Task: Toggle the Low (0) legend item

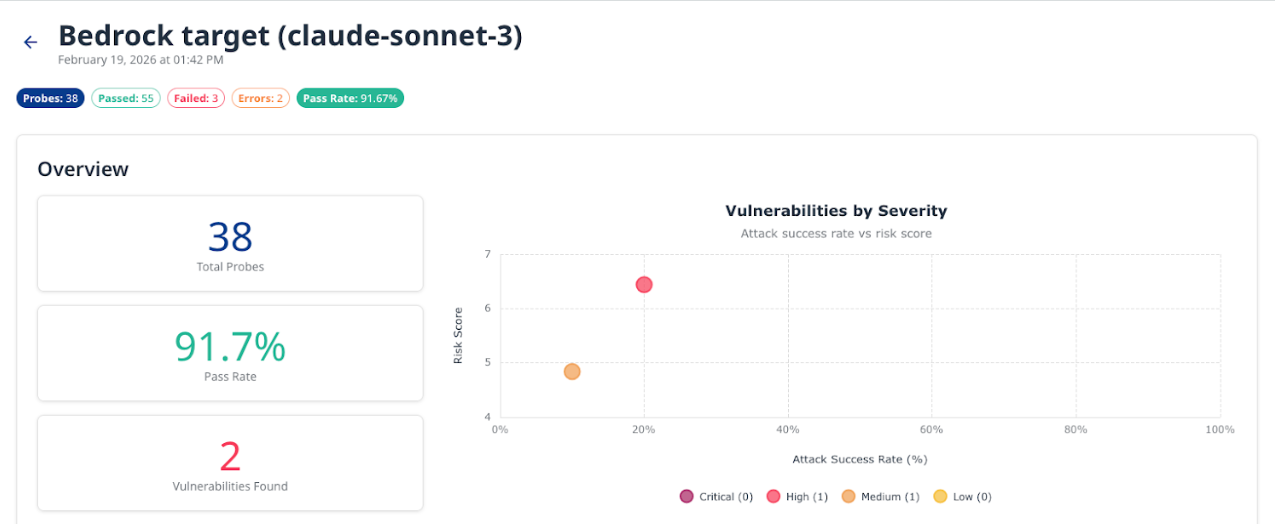Action: [961, 497]
